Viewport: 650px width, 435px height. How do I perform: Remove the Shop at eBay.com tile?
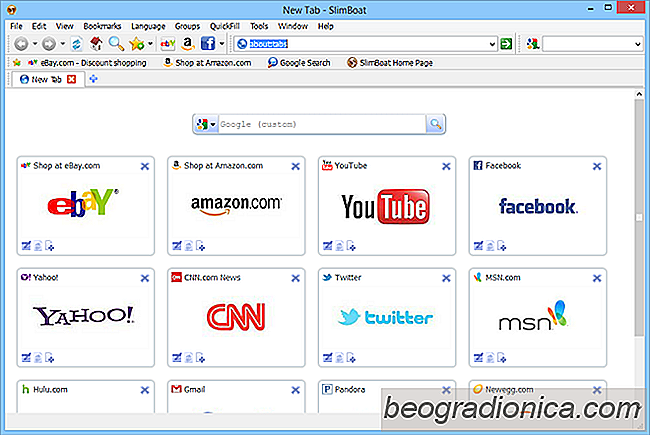[145, 166]
